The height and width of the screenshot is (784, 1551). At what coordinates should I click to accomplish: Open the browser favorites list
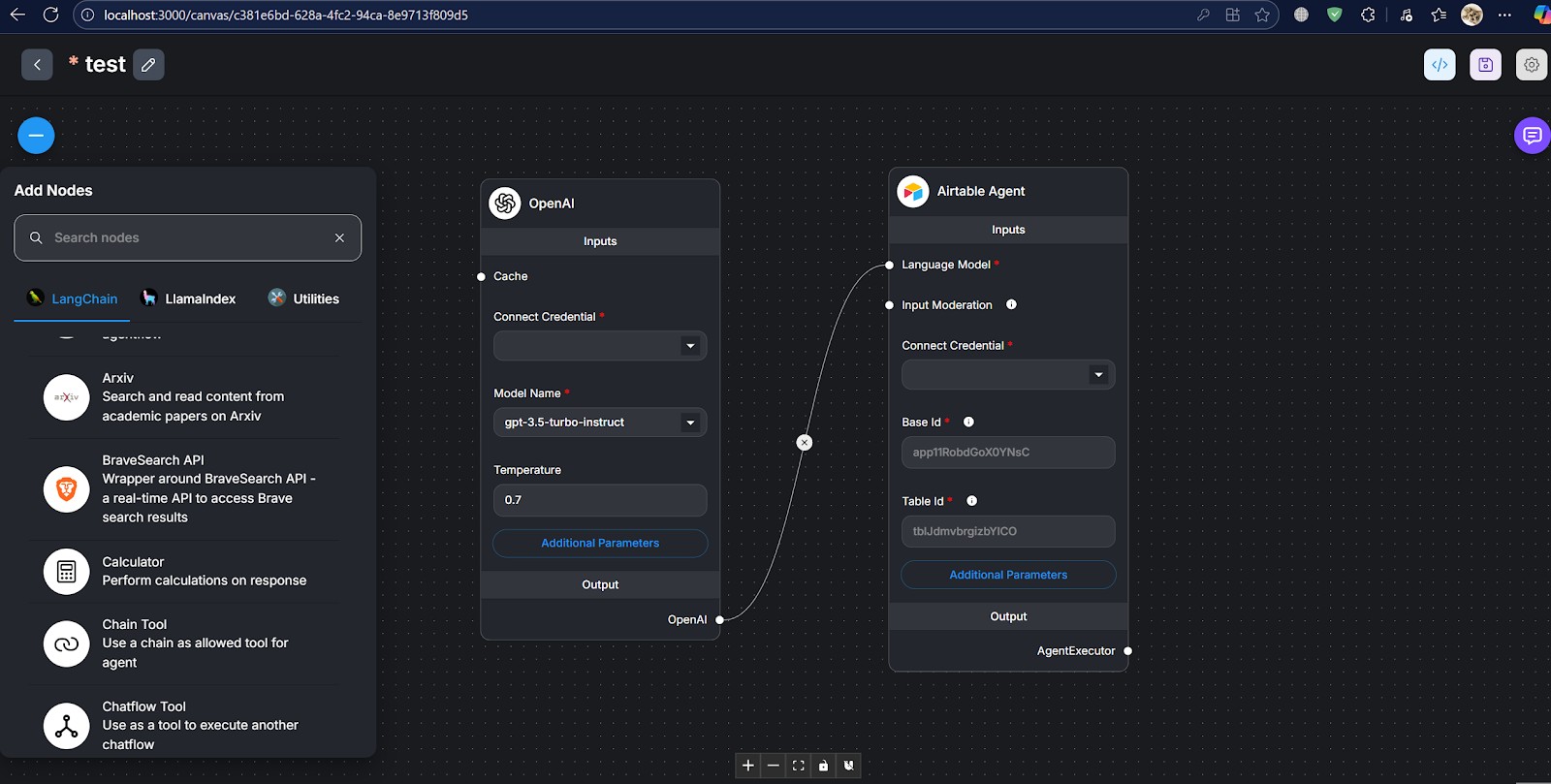point(1439,15)
